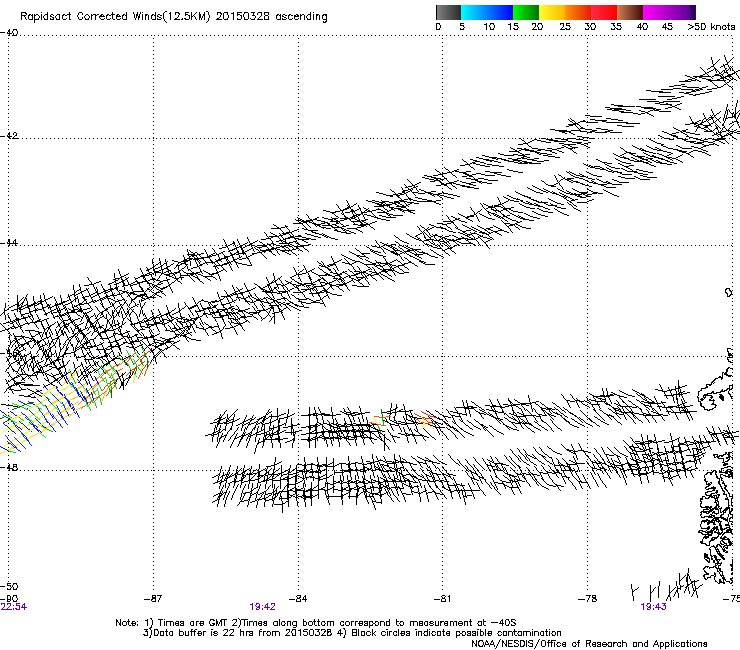Click the 'Times are GMT' note line

[x=316, y=623]
